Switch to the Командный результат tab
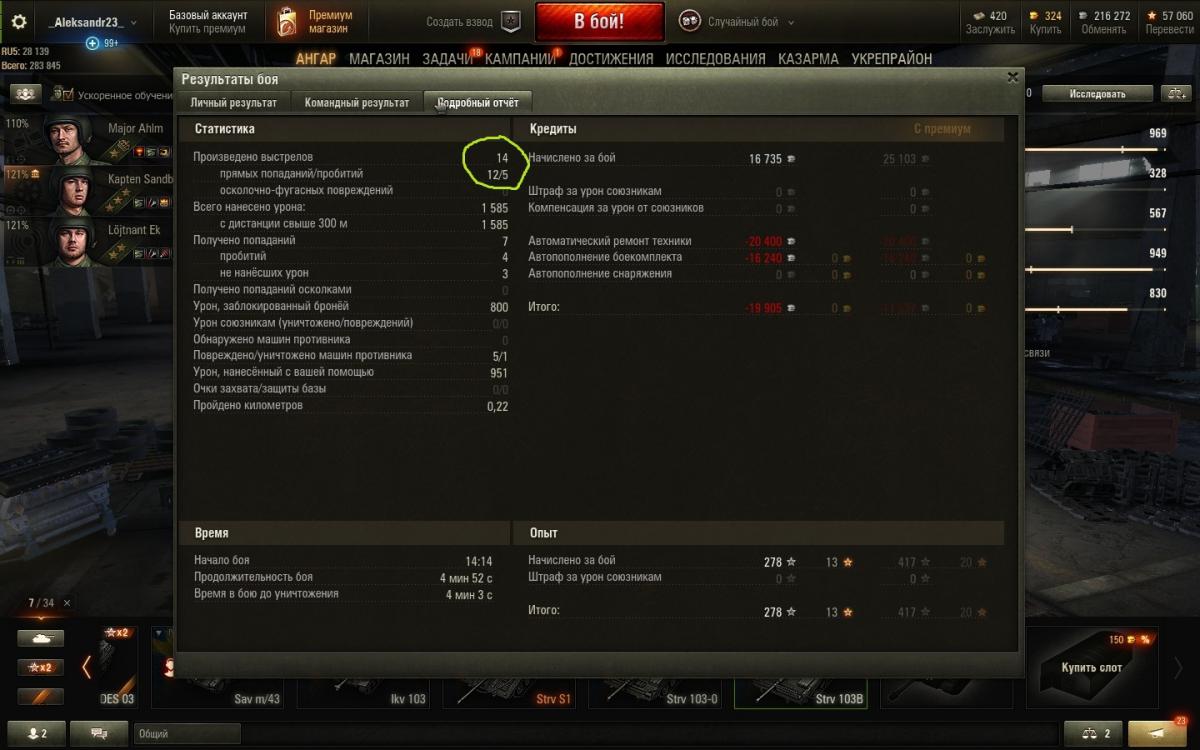The width and height of the screenshot is (1200, 750). (x=357, y=102)
